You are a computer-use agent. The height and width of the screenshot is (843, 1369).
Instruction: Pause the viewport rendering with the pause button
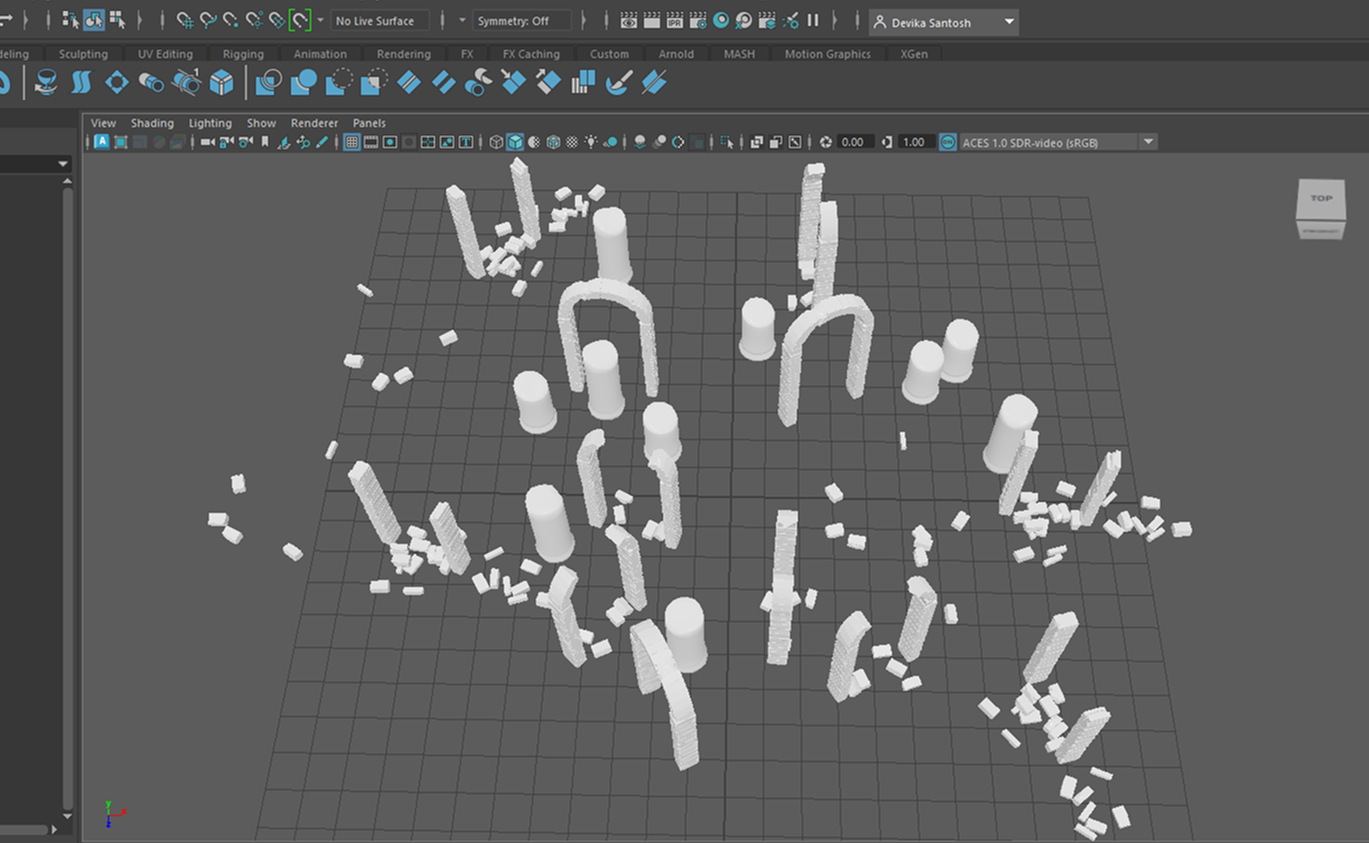click(x=813, y=18)
